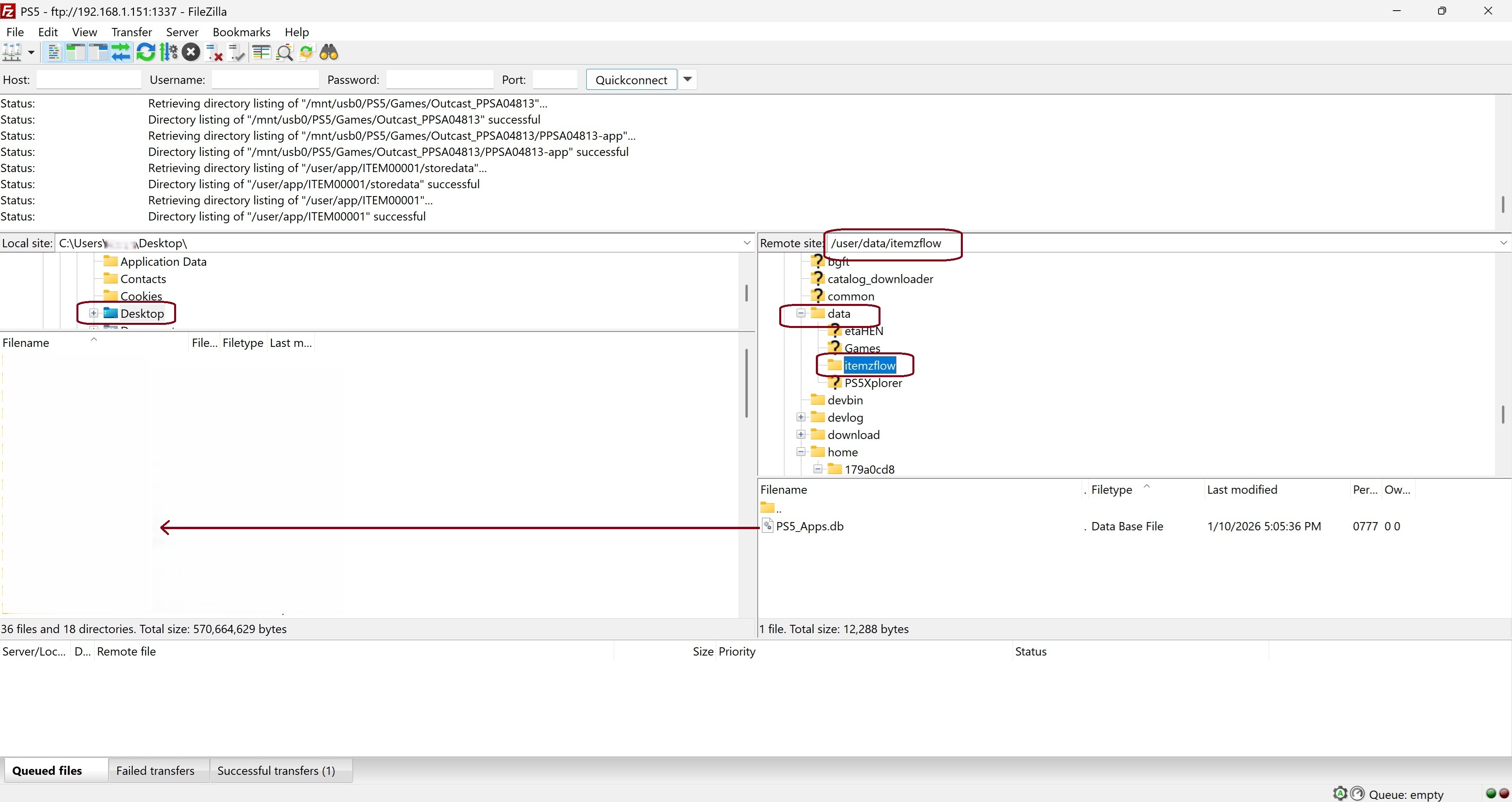Toggle processing of transfer queue
Image resolution: width=1512 pixels, height=802 pixels.
169,53
